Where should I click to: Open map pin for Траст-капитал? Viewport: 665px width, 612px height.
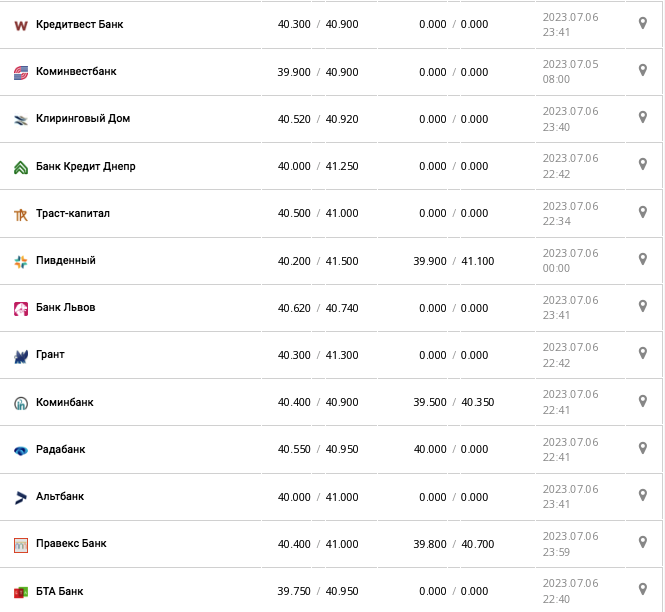(643, 212)
